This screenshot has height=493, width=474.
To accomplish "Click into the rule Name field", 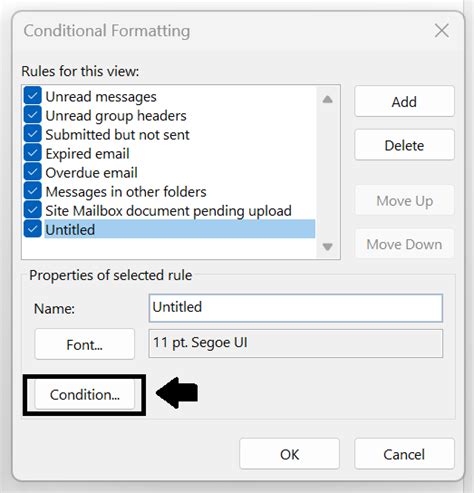I will [x=296, y=308].
